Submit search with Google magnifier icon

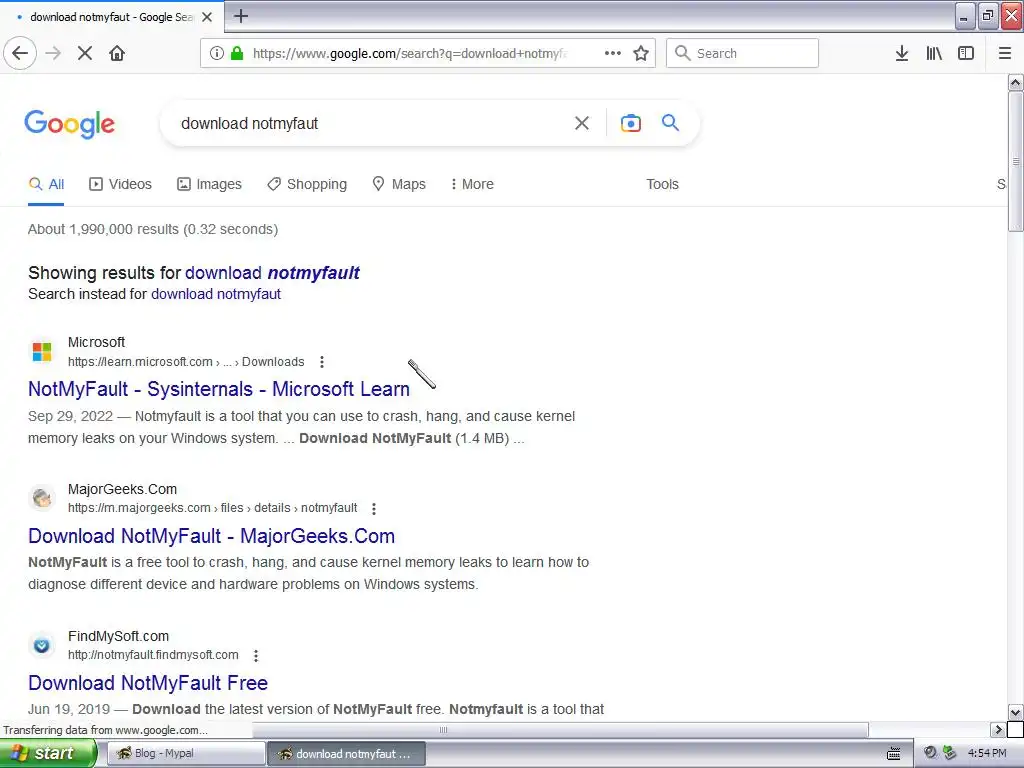tap(670, 122)
